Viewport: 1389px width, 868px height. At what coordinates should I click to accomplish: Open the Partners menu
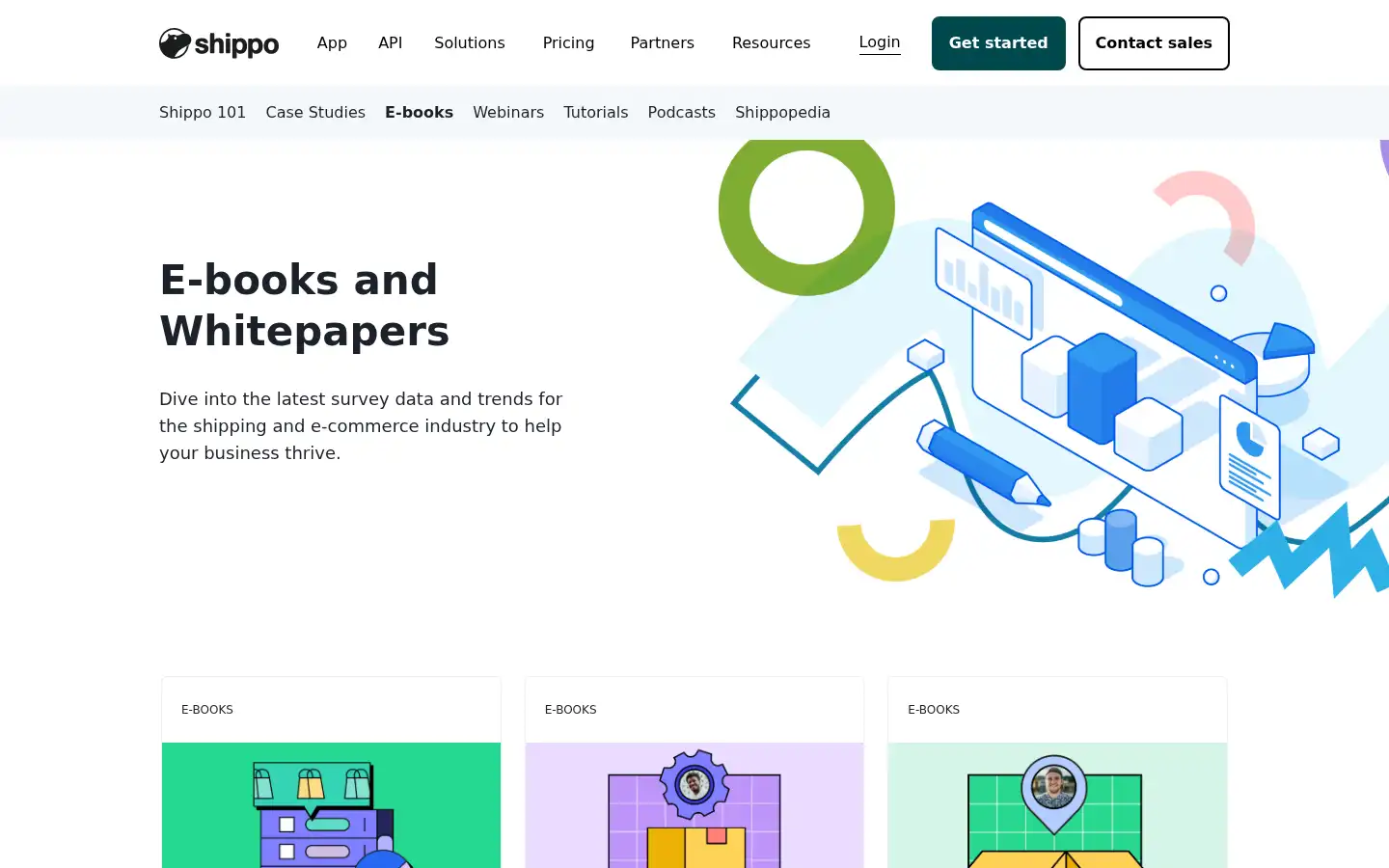coord(663,43)
